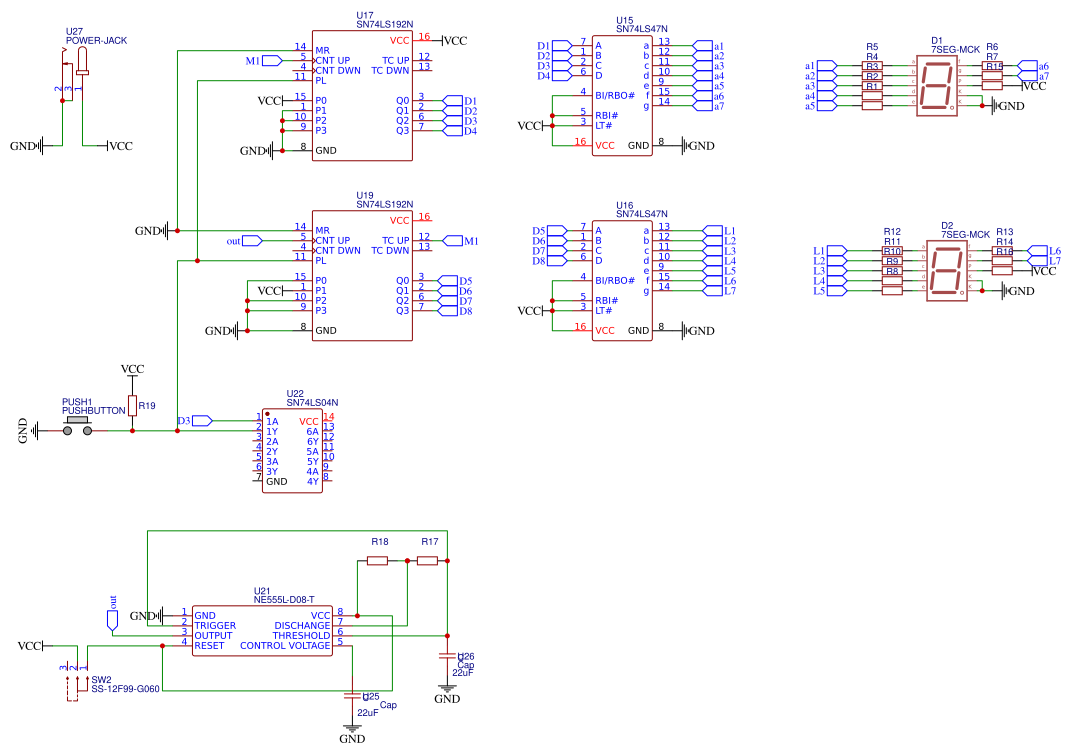Click the R12 resistor label near D2
This screenshot has width=1071, height=755.
(892, 232)
